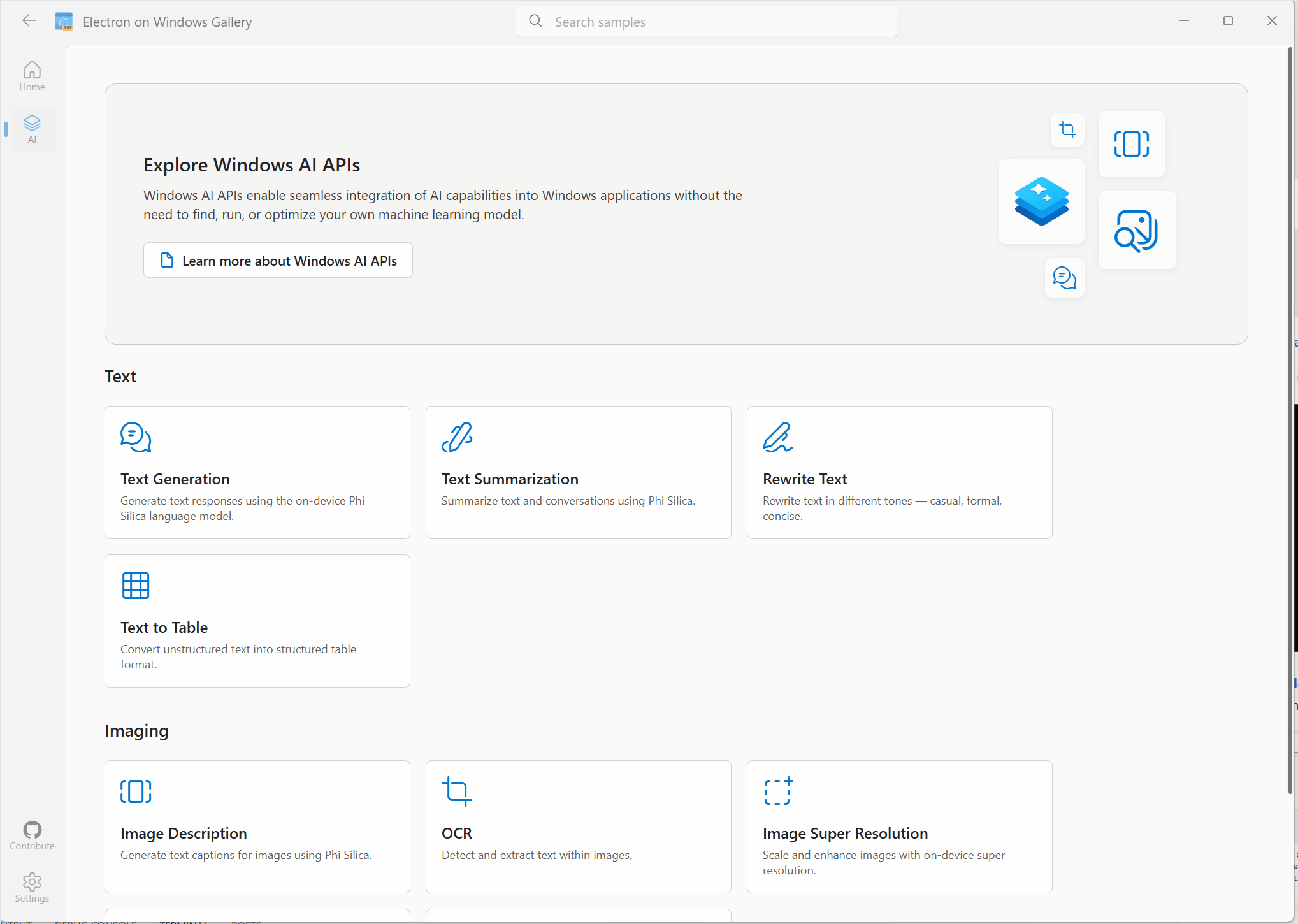The image size is (1298, 924).
Task: Click the document icon in Learn more button
Action: coord(167,261)
